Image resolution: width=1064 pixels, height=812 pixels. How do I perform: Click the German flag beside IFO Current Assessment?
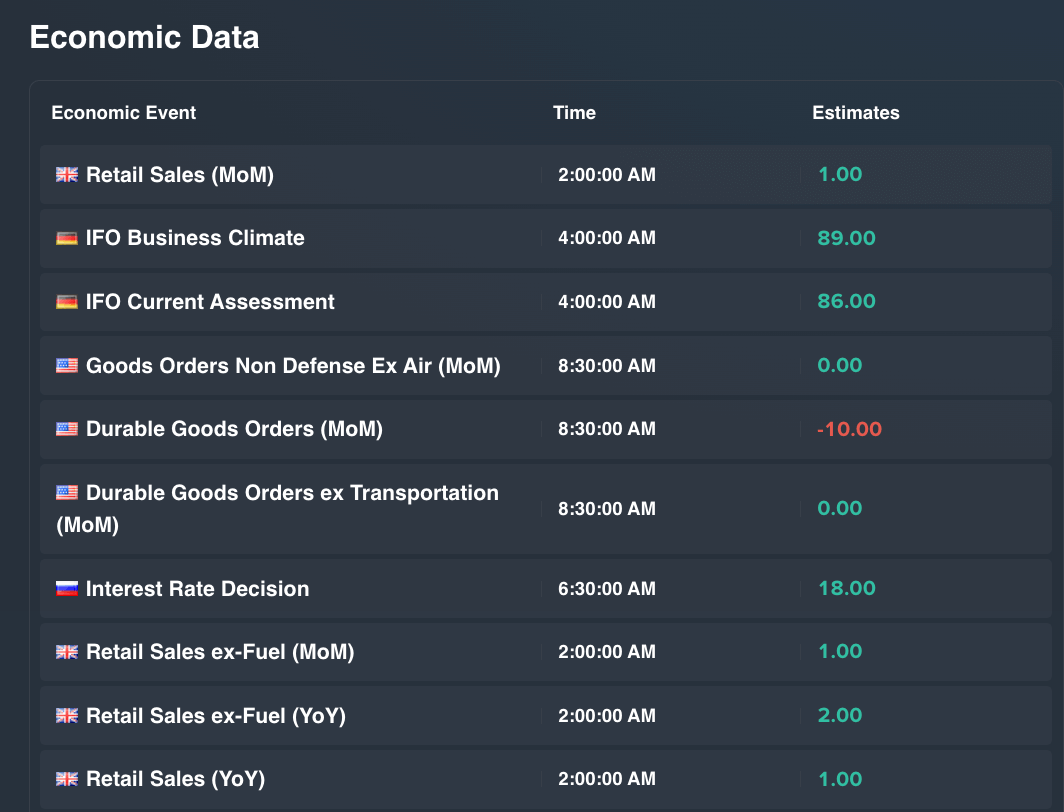67,302
